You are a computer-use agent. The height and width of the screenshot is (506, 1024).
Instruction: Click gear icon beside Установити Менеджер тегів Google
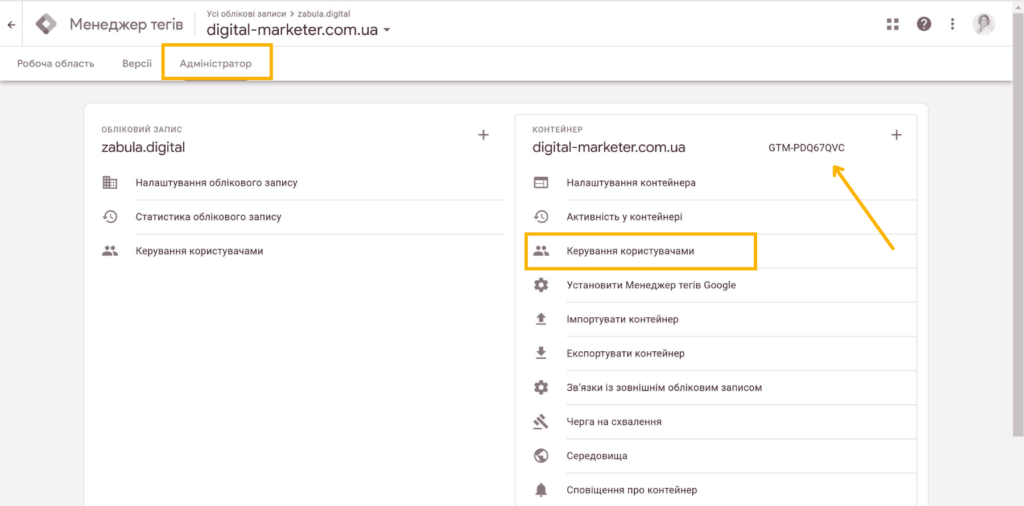(x=541, y=285)
